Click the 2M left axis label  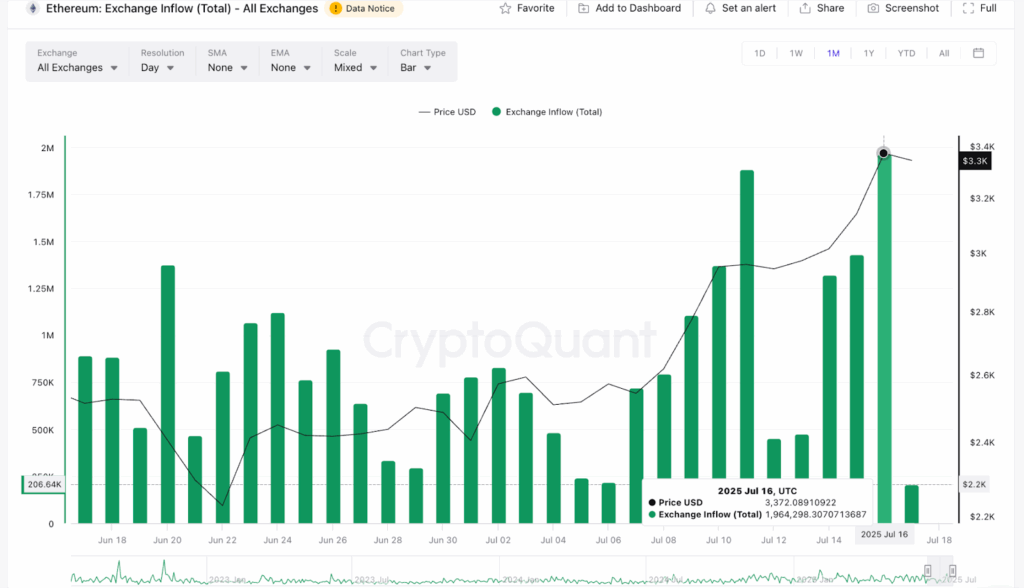click(x=47, y=148)
